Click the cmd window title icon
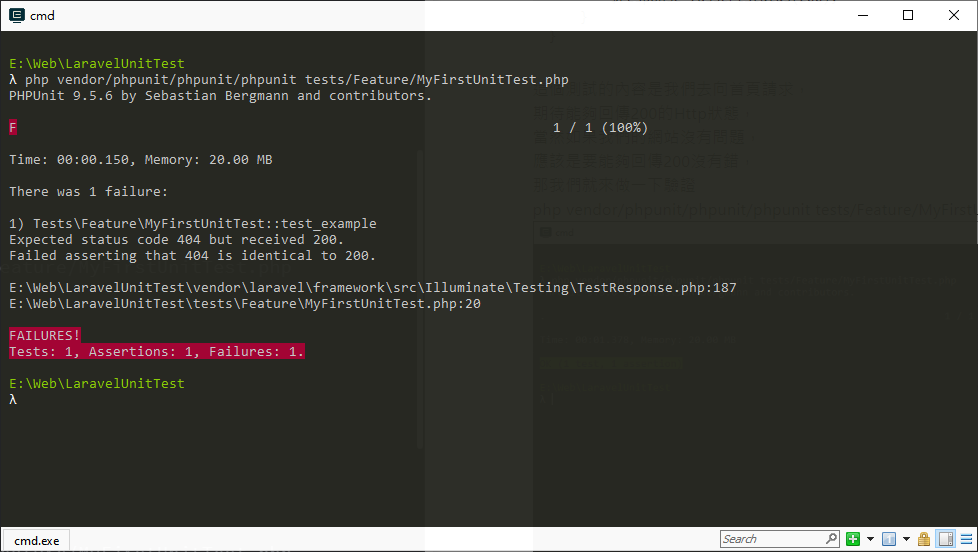Viewport: 978px width, 552px height. (17, 16)
